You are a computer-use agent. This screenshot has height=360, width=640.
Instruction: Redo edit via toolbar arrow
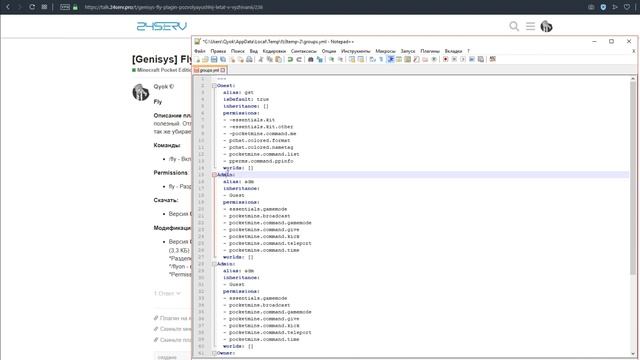[x=299, y=60]
